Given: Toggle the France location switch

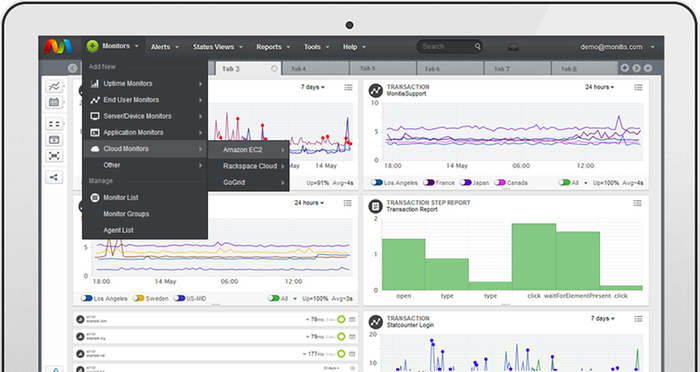Looking at the screenshot, I should [x=429, y=183].
